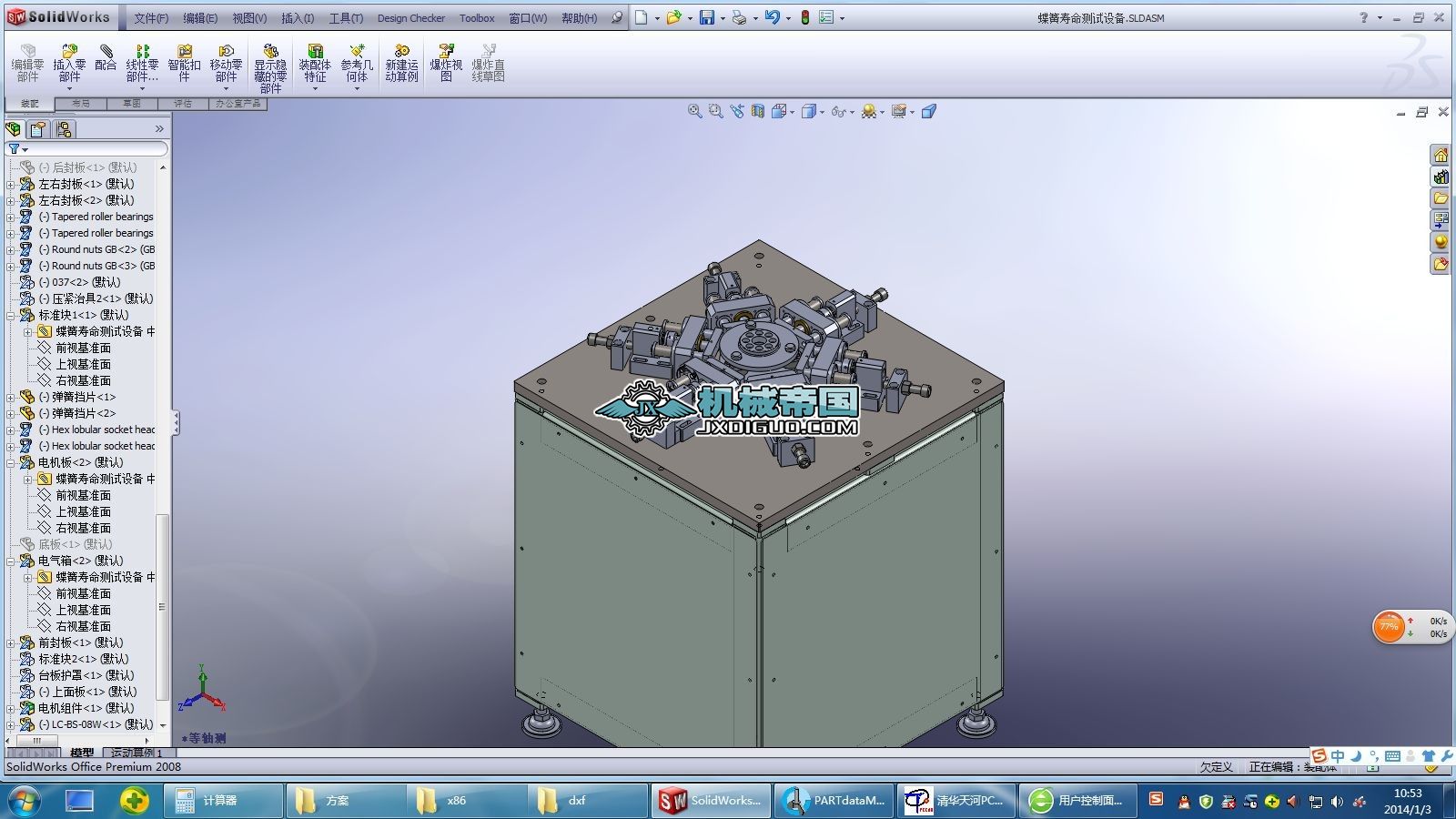
Task: Click the Rebuild traffic light icon
Action: point(805,17)
